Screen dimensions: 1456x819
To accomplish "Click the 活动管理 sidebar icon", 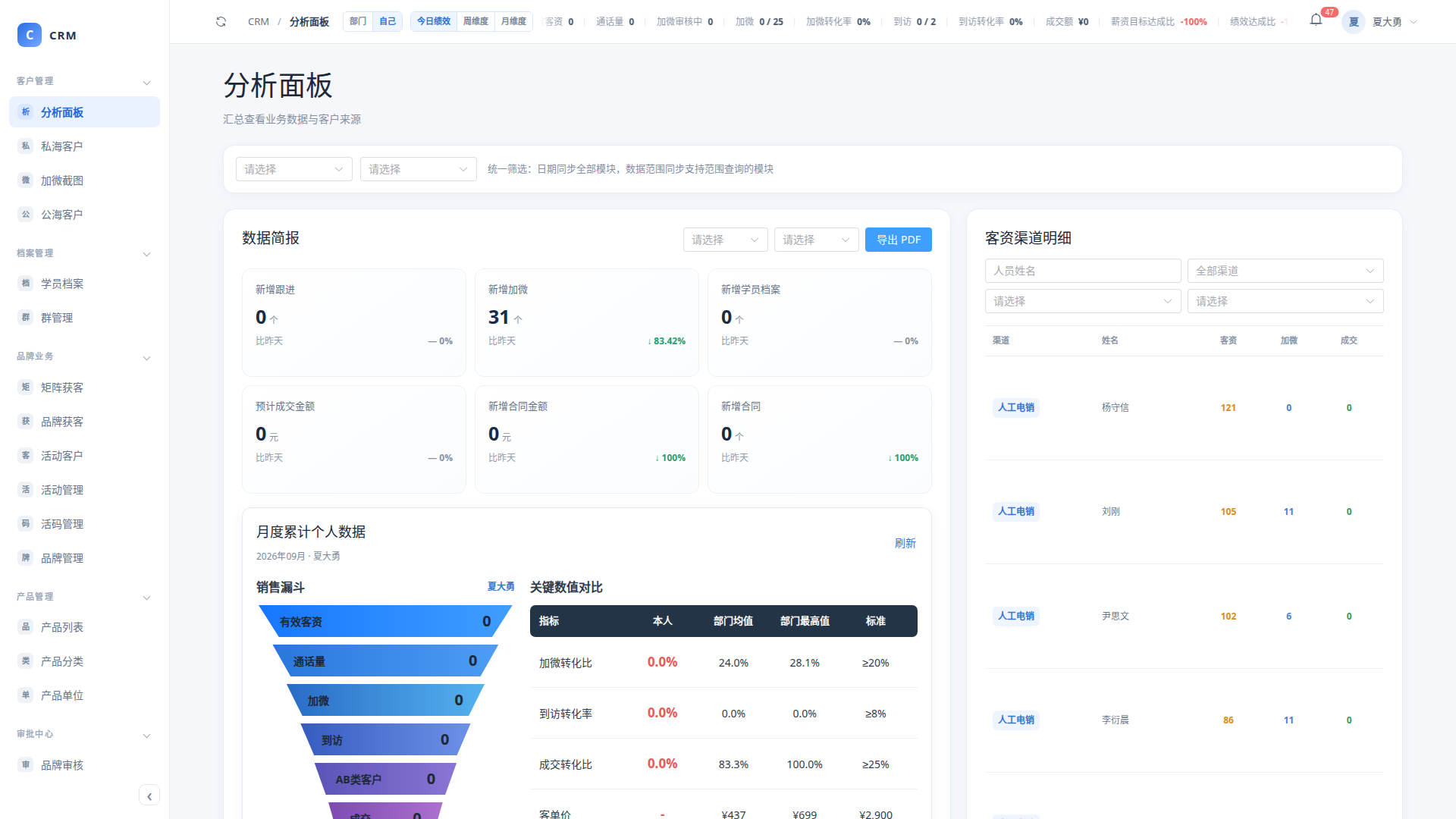I will [26, 490].
